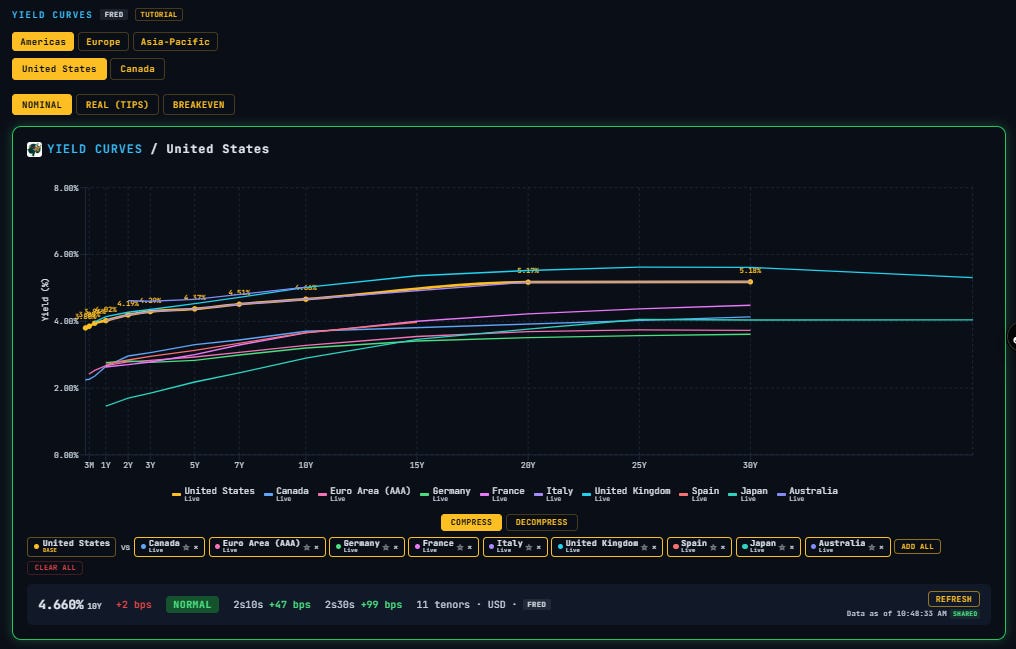
Task: Star the Canada comparison chip
Action: (x=186, y=547)
